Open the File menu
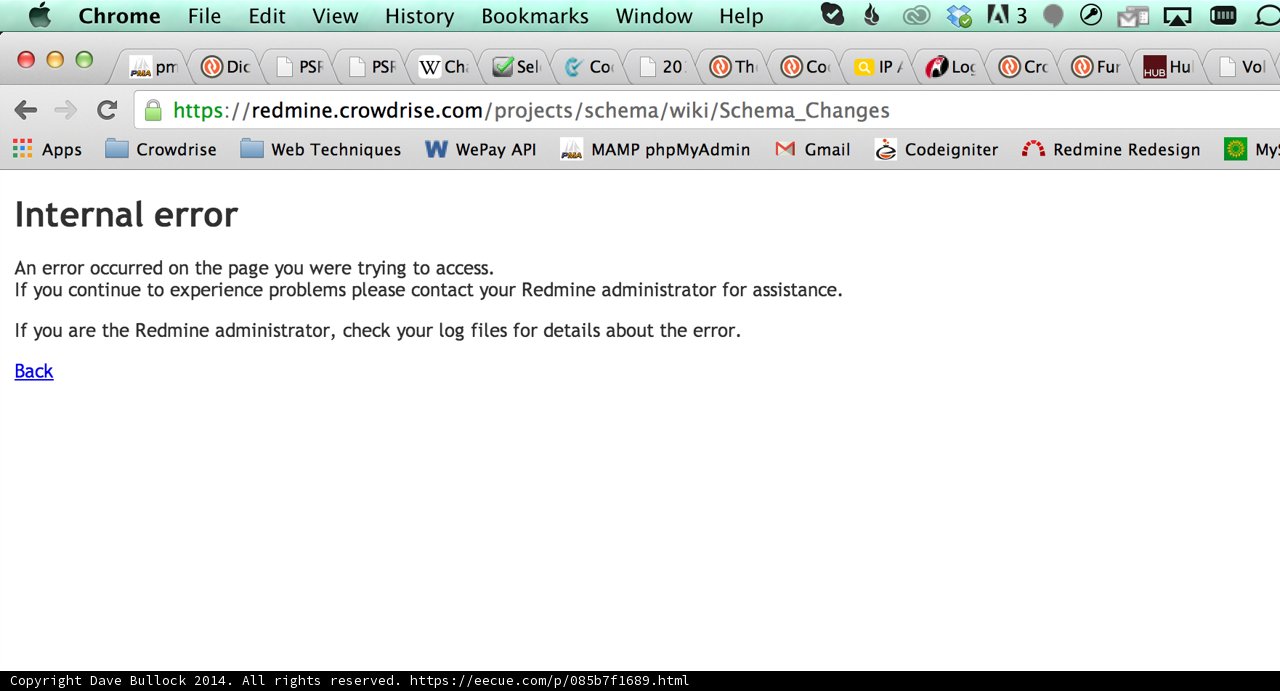Image resolution: width=1280 pixels, height=691 pixels. point(204,16)
